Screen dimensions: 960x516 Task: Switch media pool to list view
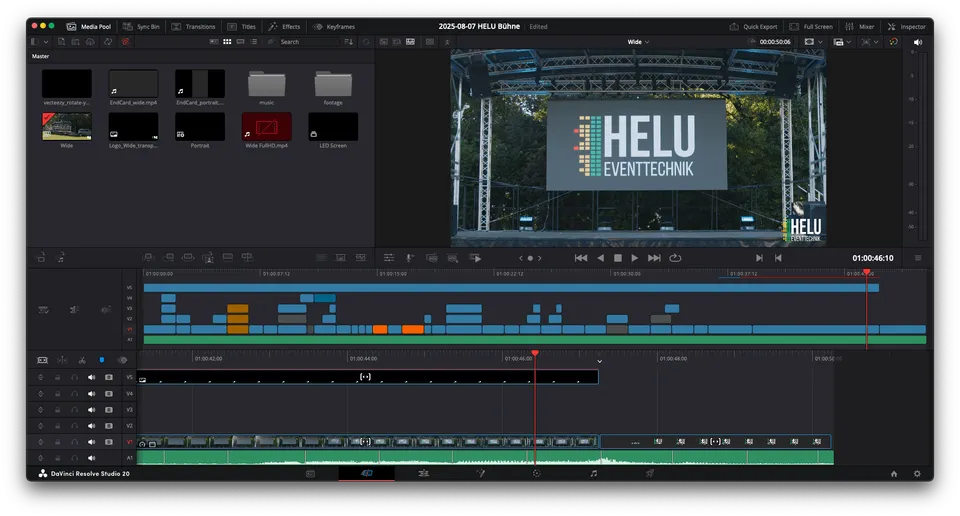click(253, 42)
